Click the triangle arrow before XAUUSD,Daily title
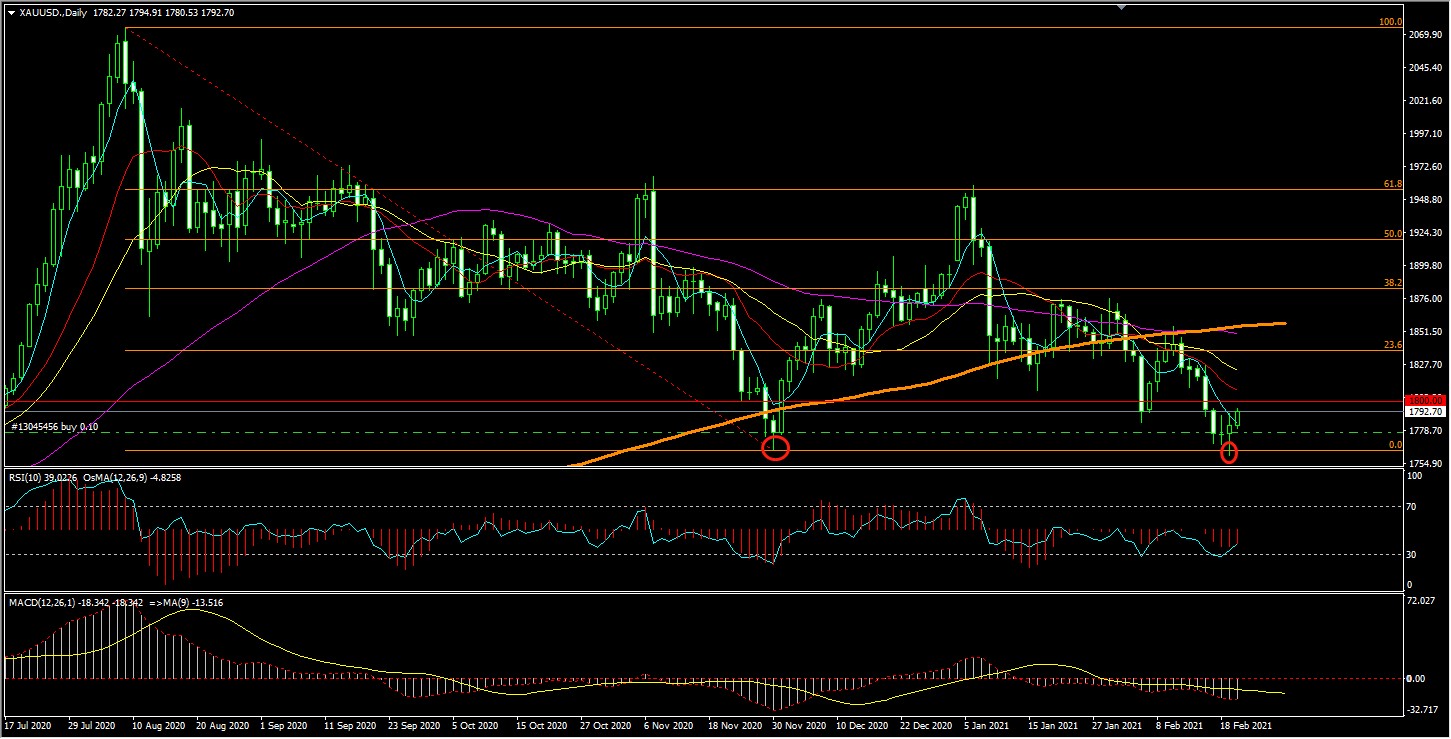 [x=11, y=13]
